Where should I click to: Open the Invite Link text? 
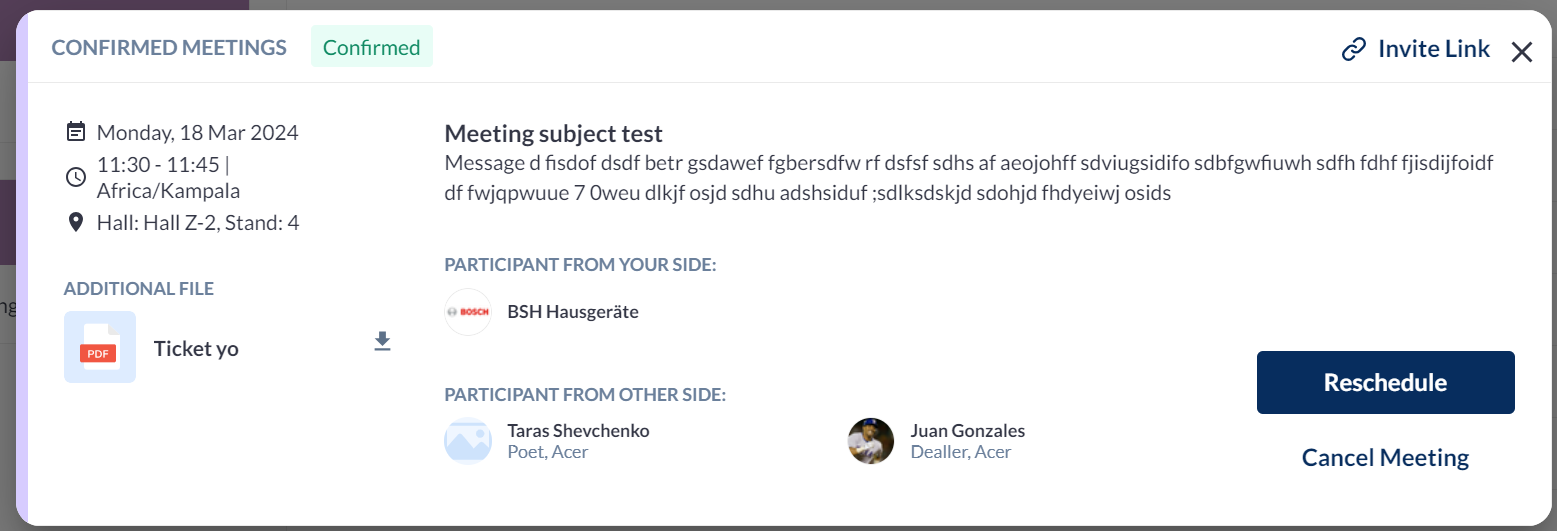(1433, 49)
